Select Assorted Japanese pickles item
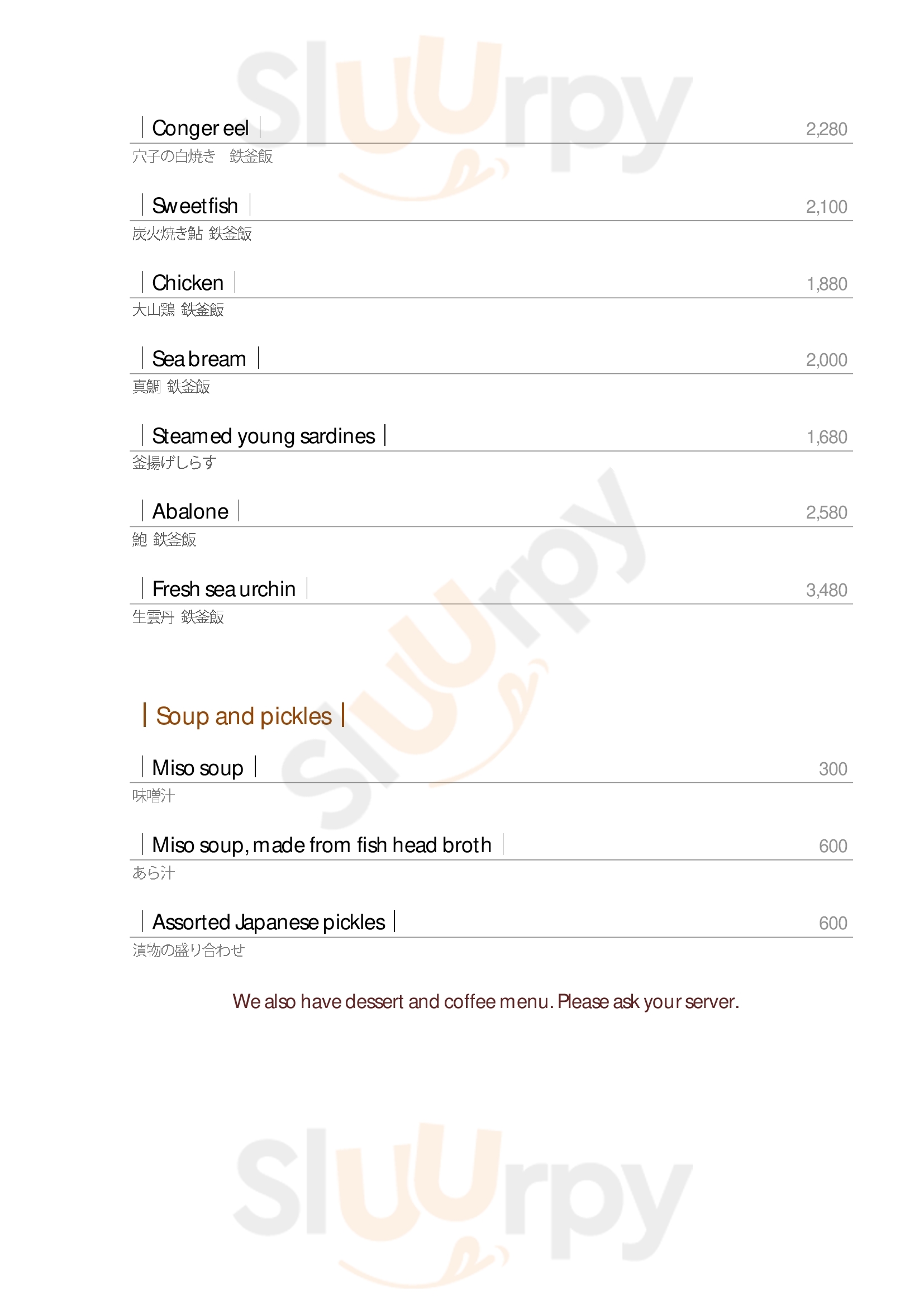The height and width of the screenshot is (1307, 924). tap(269, 922)
